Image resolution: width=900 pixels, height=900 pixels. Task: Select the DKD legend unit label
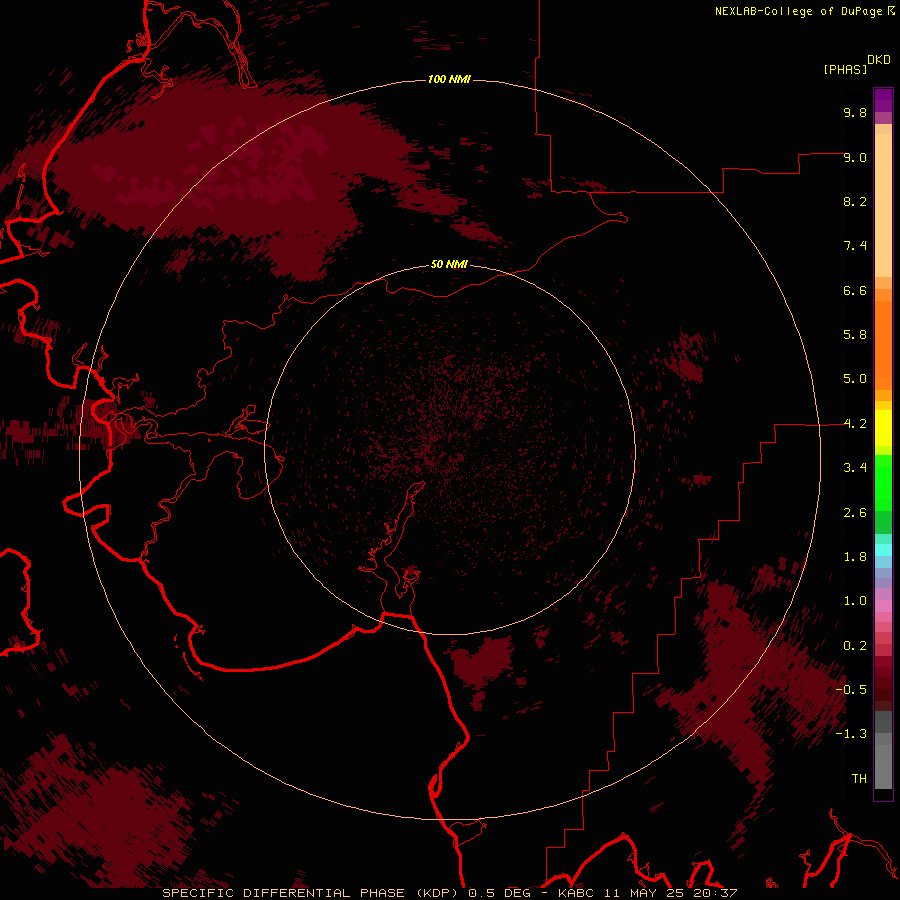point(879,60)
